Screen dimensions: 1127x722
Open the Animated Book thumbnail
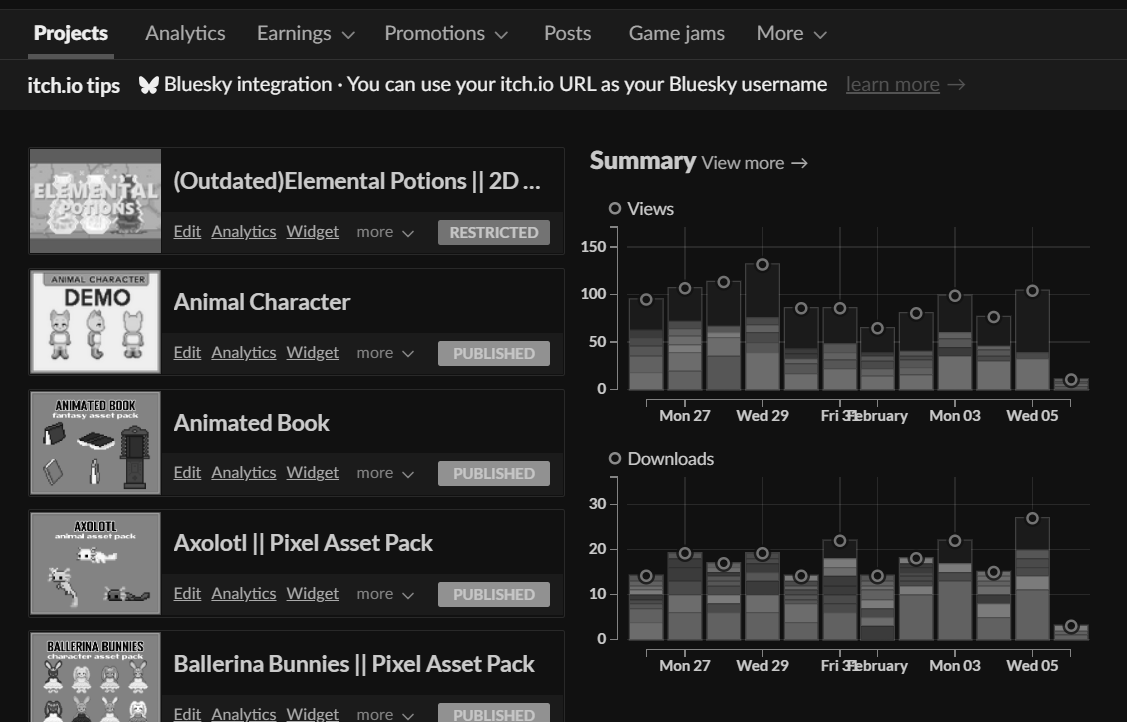tap(96, 443)
